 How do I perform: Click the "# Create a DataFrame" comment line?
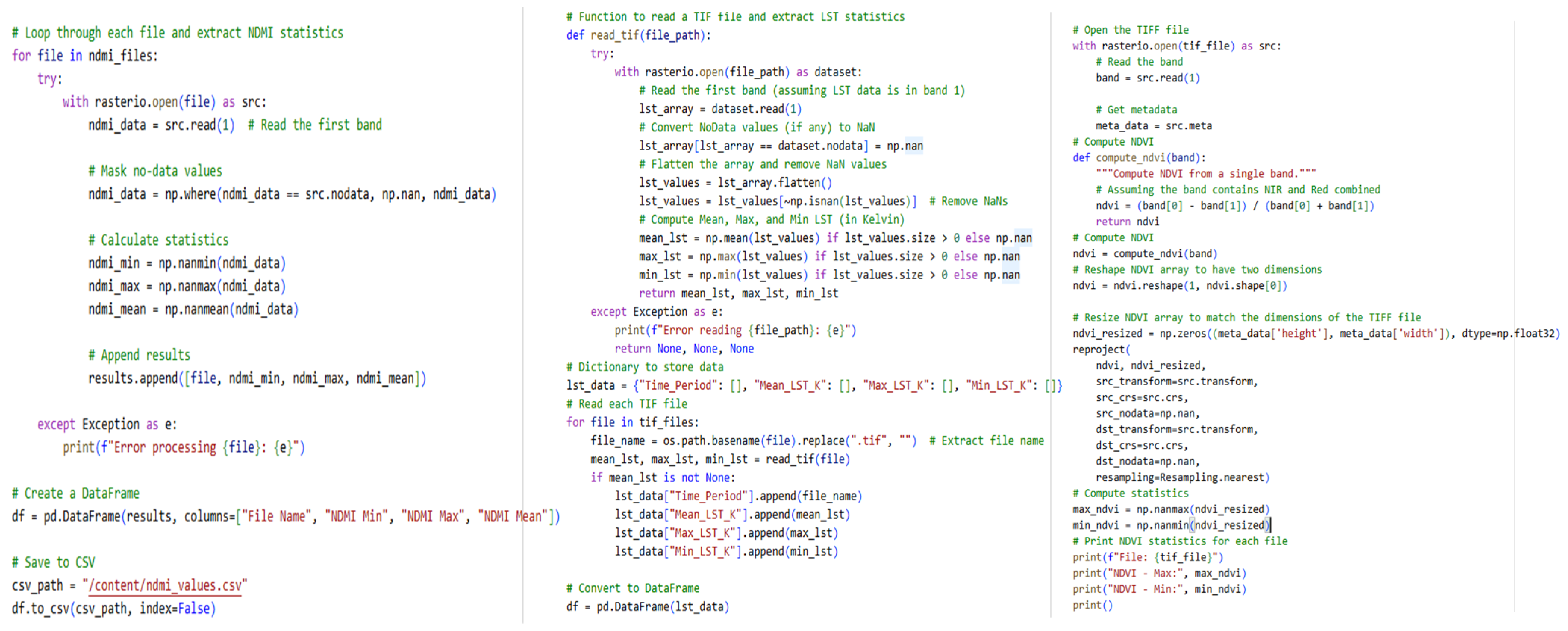75,493
